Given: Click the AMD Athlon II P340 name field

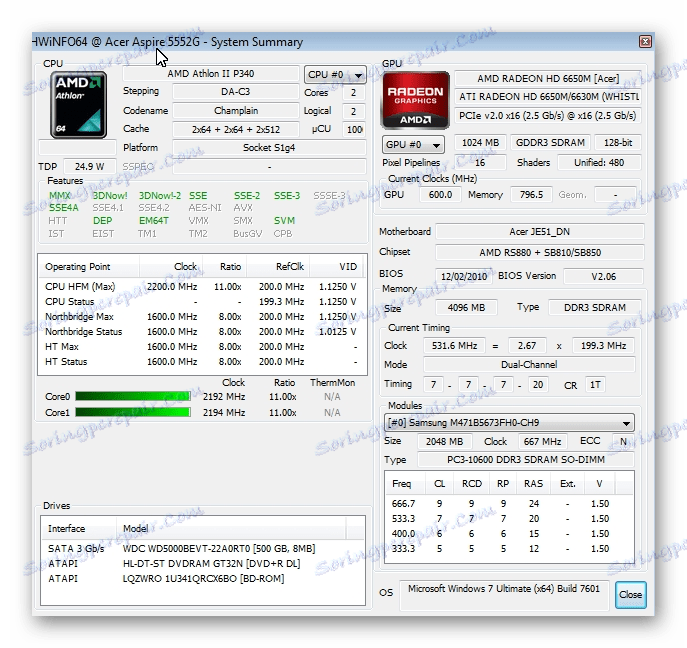Looking at the screenshot, I should (211, 74).
